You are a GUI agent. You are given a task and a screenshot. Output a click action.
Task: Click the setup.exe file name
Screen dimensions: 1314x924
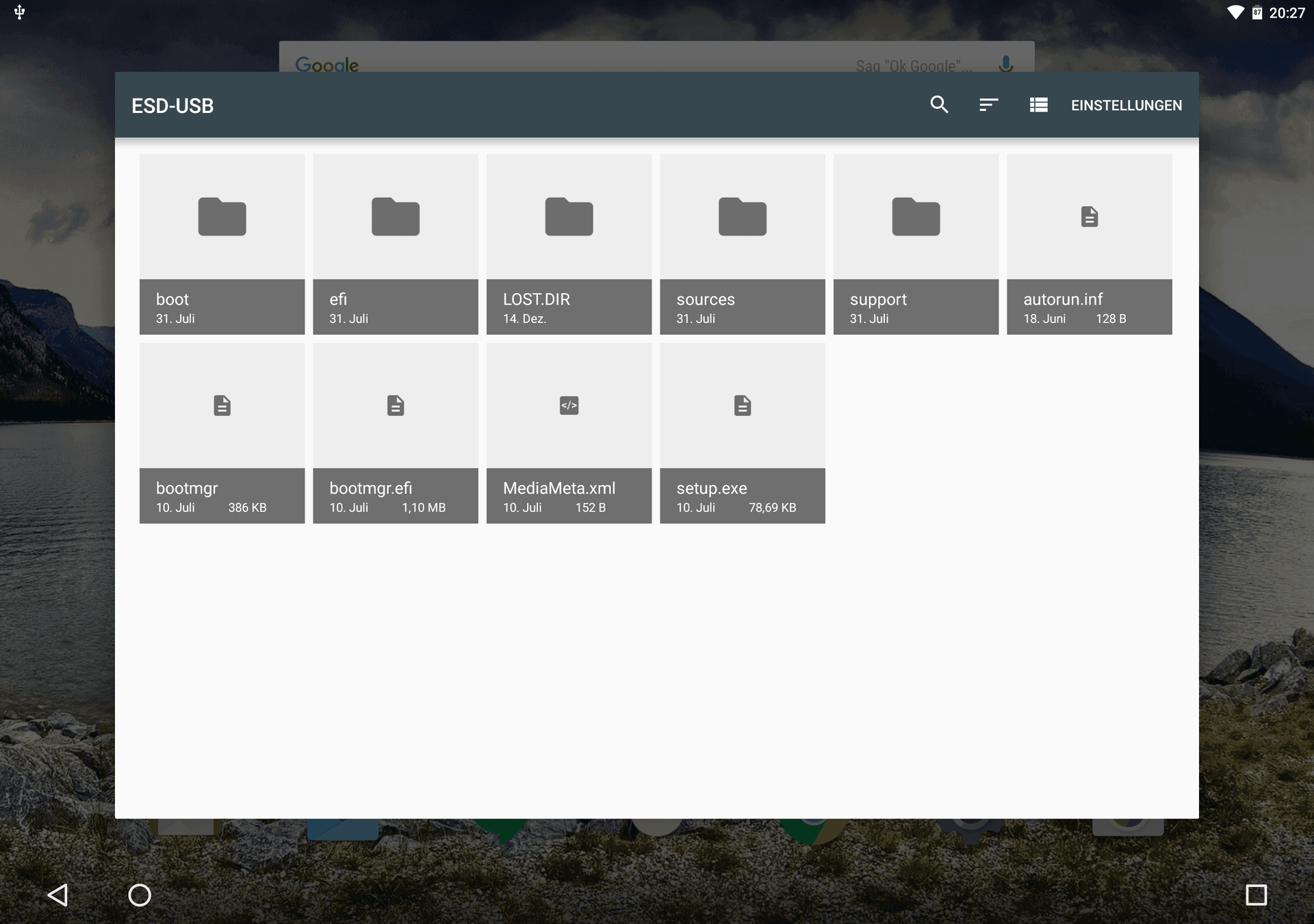pos(711,489)
